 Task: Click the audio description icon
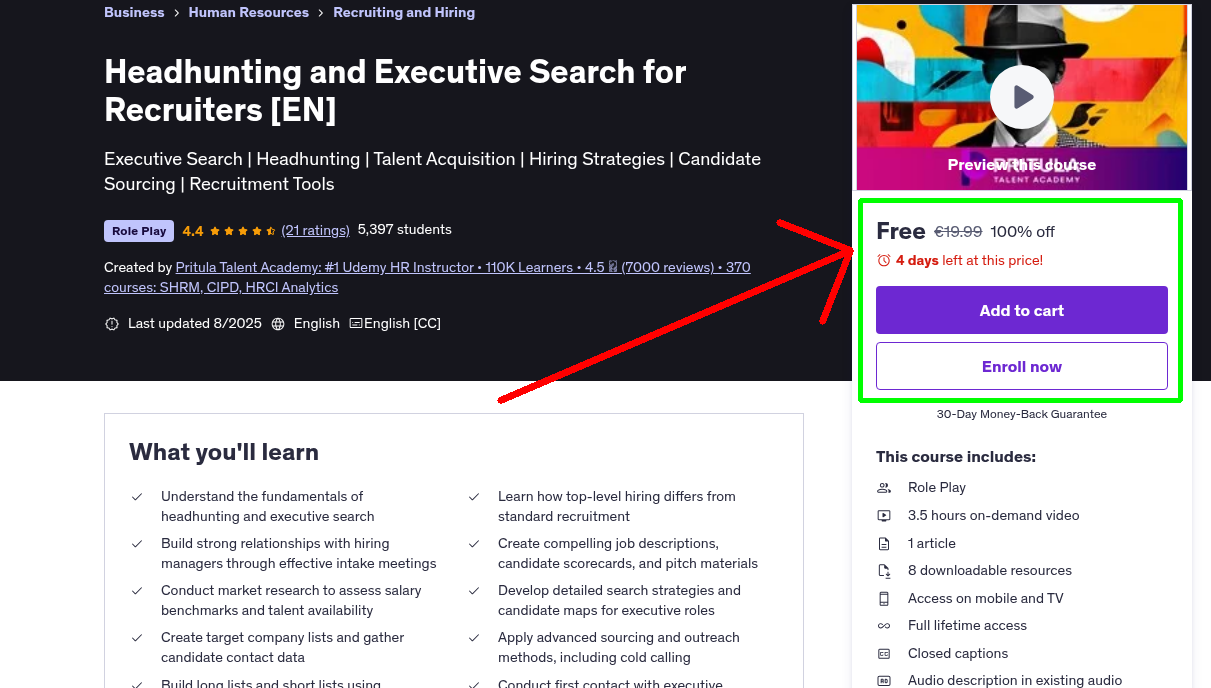coord(884,681)
